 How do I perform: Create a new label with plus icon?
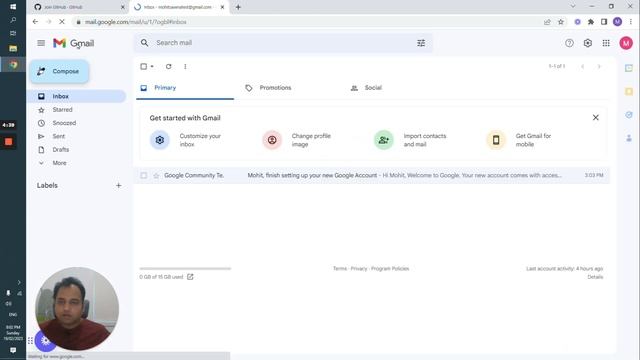[118, 185]
